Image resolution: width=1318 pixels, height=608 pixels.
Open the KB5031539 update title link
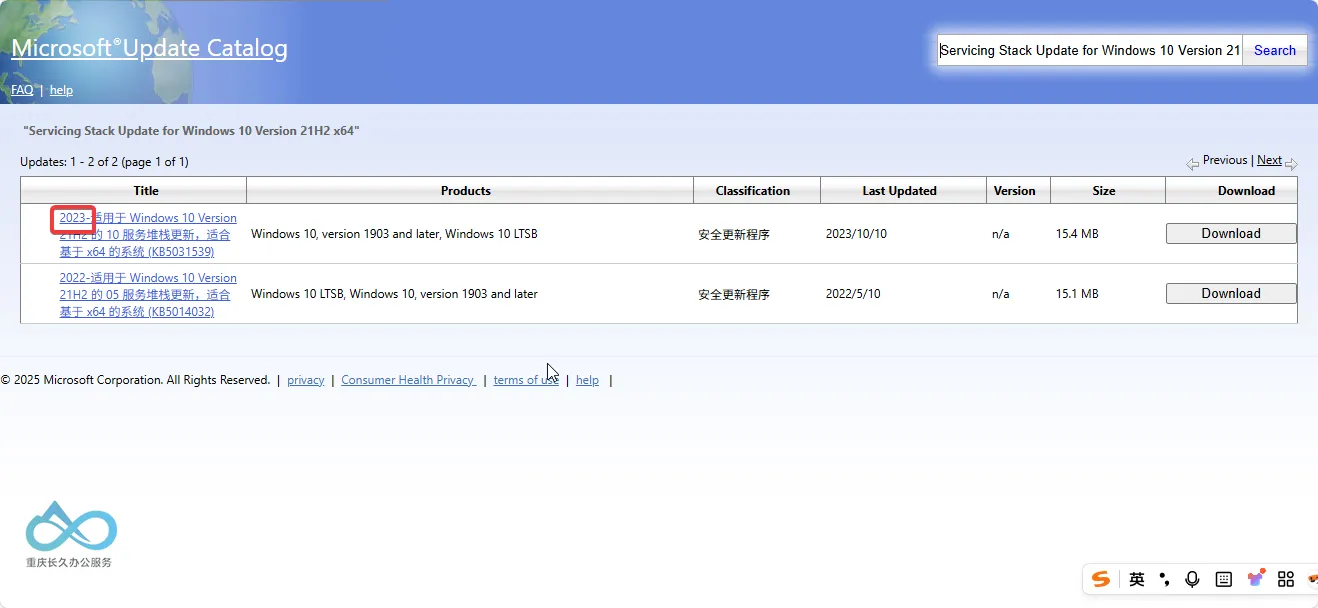click(148, 234)
